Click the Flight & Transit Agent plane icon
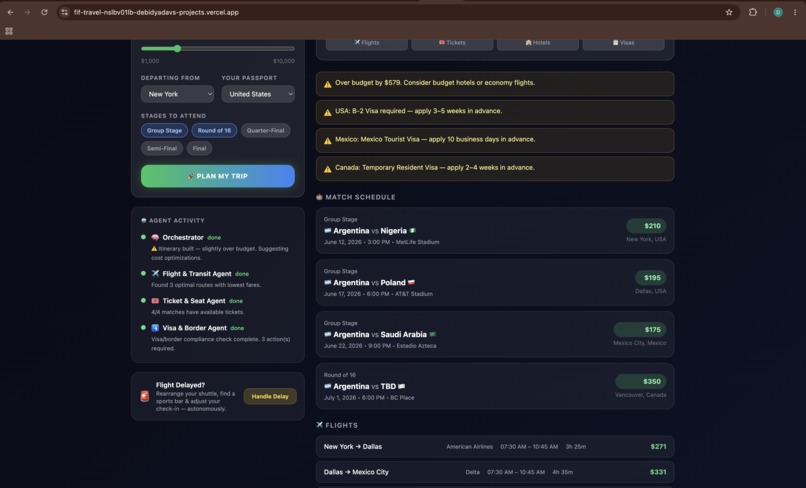 click(155, 274)
